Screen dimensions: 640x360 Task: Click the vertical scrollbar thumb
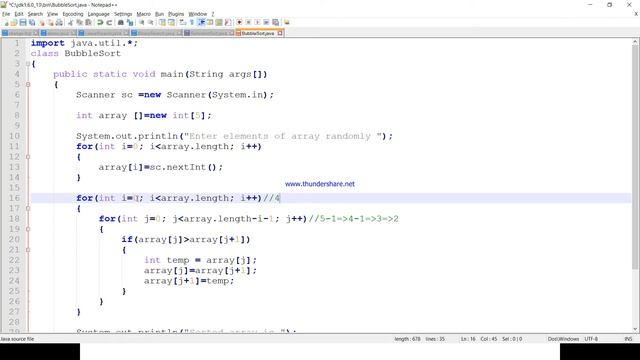[635, 157]
